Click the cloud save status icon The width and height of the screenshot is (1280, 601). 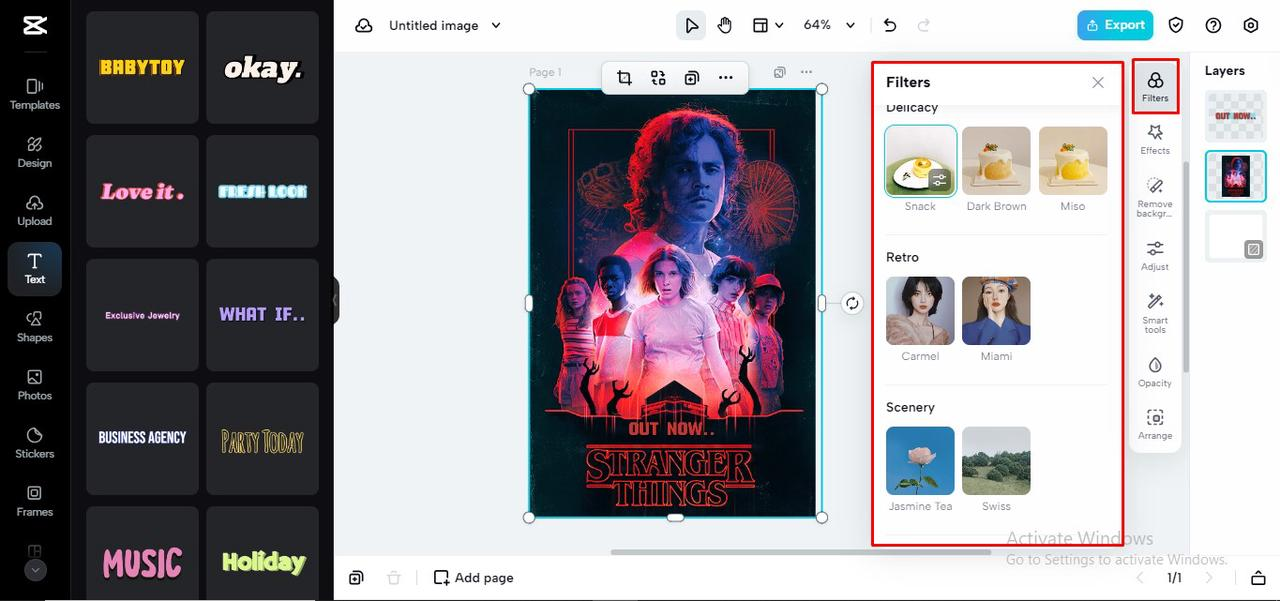pos(364,25)
